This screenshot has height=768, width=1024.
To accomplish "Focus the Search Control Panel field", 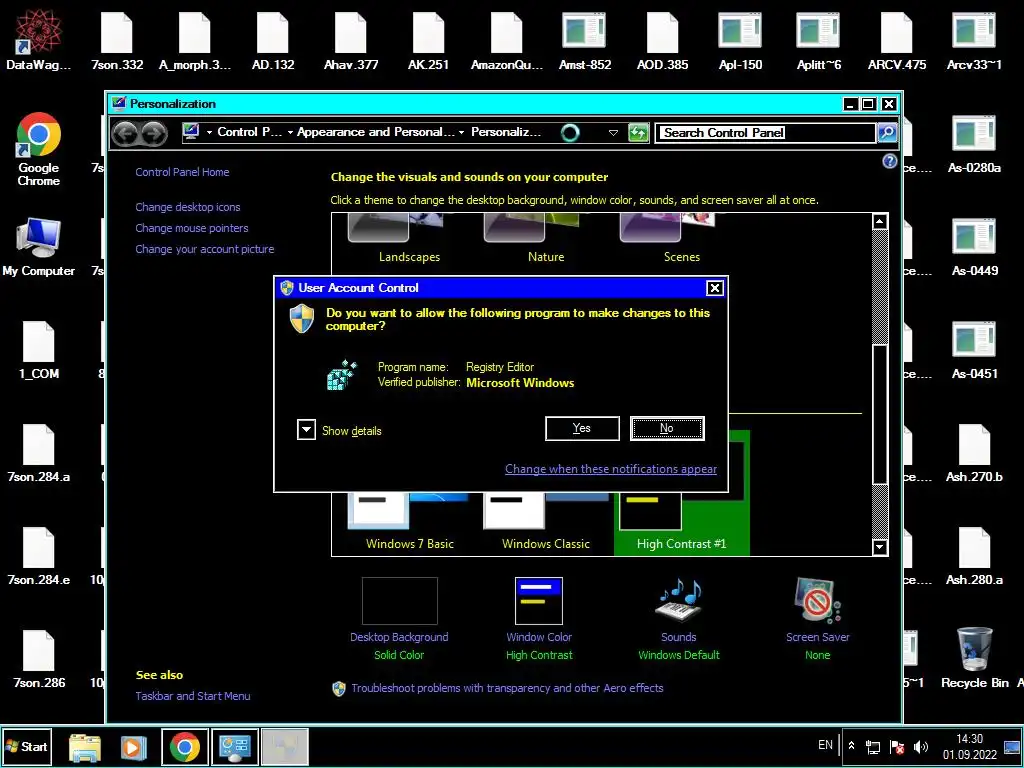I will click(765, 133).
